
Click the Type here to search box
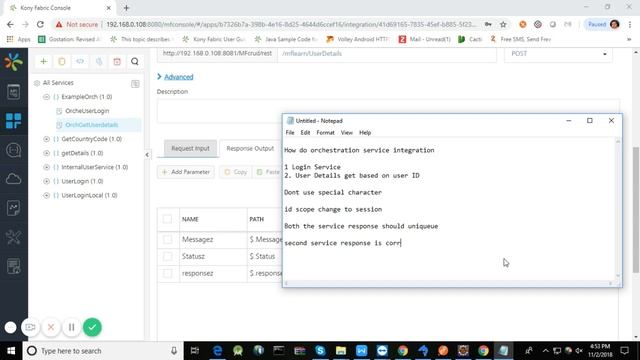tap(102, 351)
